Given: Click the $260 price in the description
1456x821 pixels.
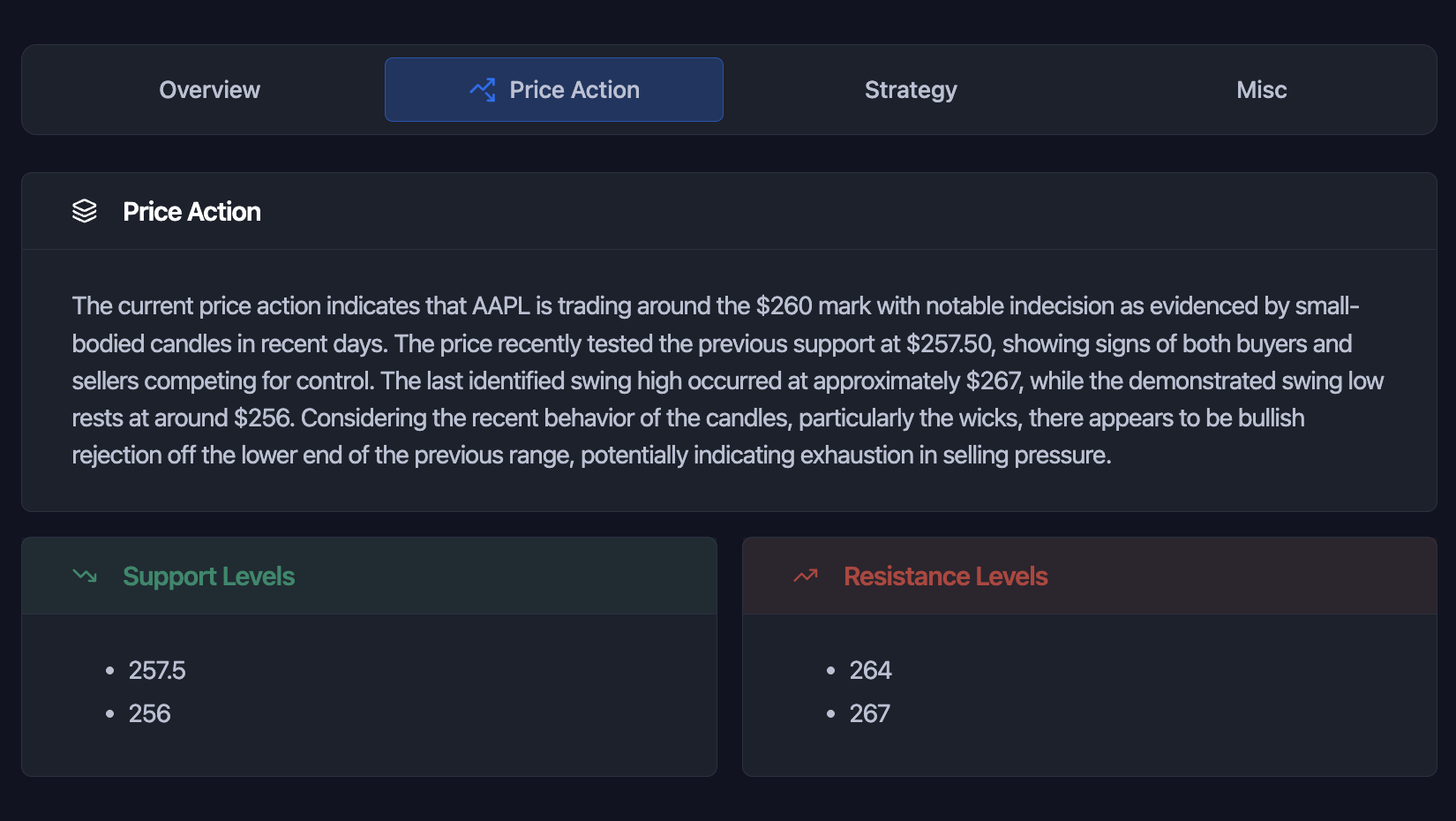Looking at the screenshot, I should coord(784,306).
